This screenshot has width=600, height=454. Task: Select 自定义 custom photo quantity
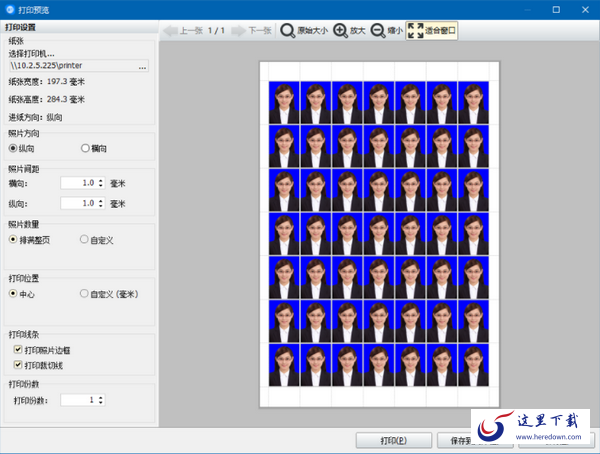(85, 240)
